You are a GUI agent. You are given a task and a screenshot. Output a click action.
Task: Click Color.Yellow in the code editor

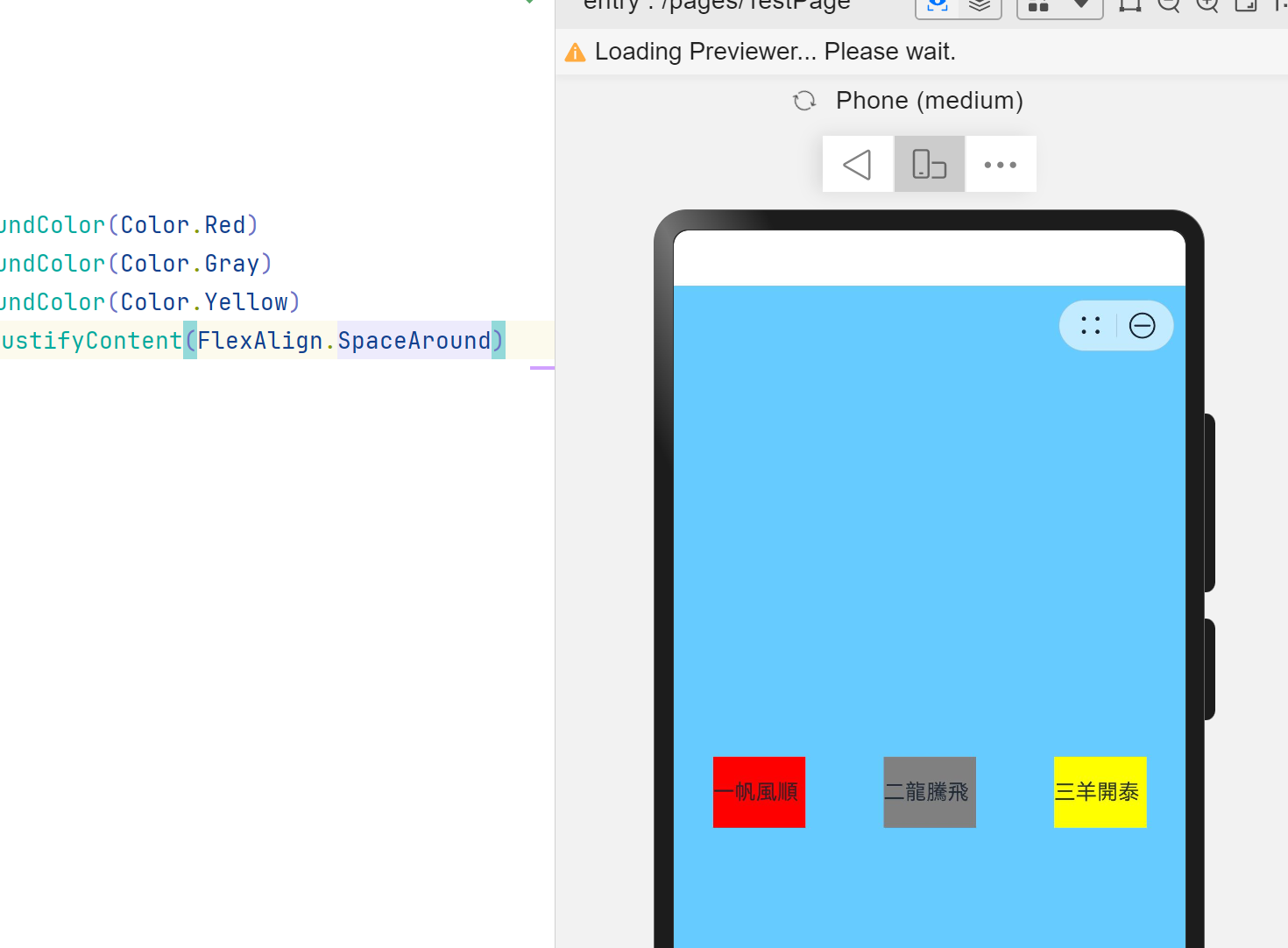pyautogui.click(x=204, y=302)
